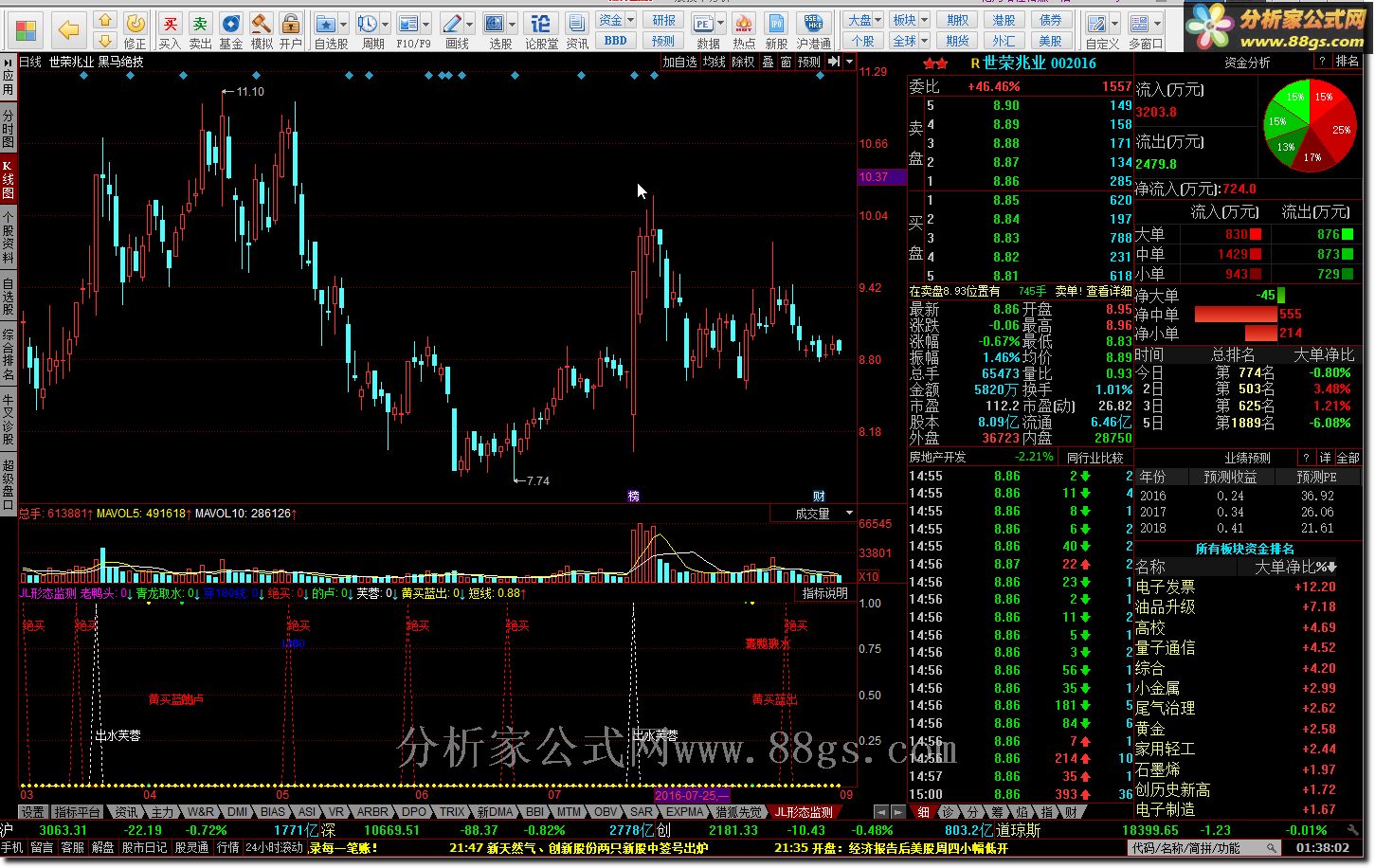Open the 个股资料 sidebar tab
Screen dimensions: 1375x868
(9, 237)
